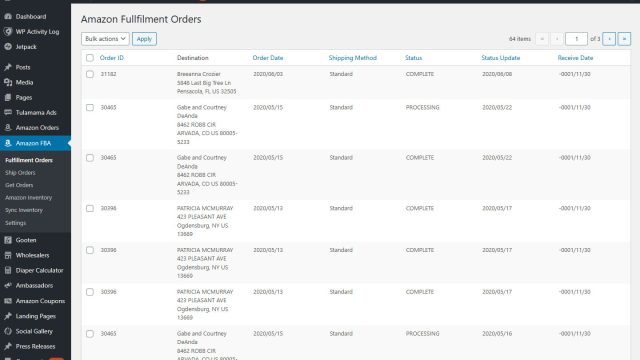Screen dimensions: 640x360
Task: Click the 2020/06/08 status update cell
Action: (x=497, y=74)
